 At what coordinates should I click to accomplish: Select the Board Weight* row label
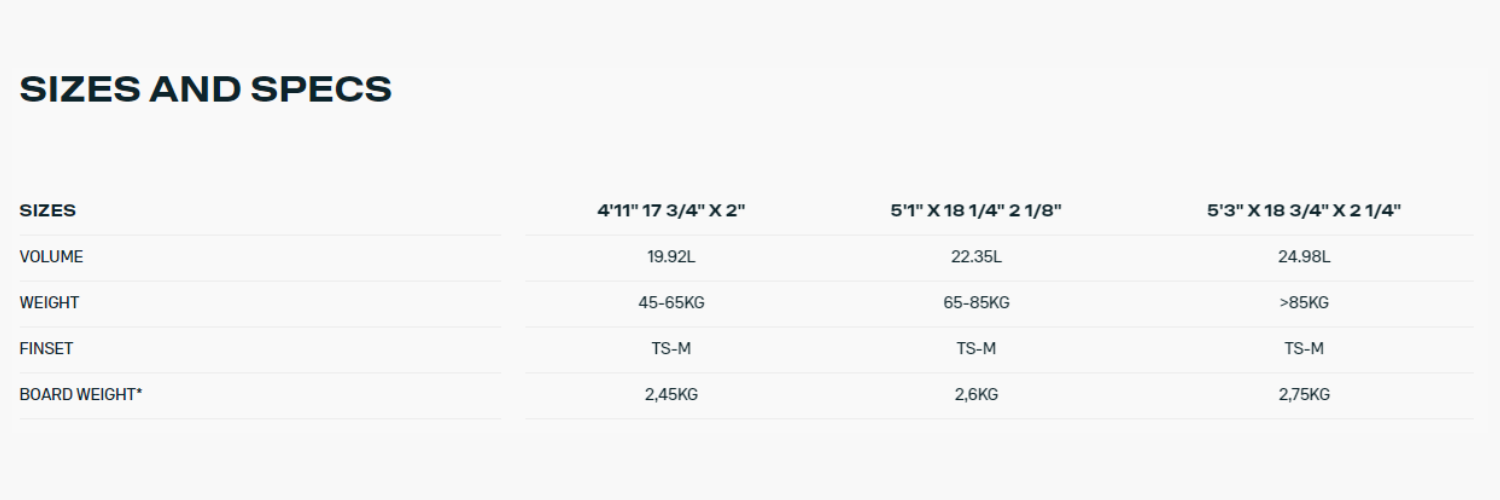point(81,395)
